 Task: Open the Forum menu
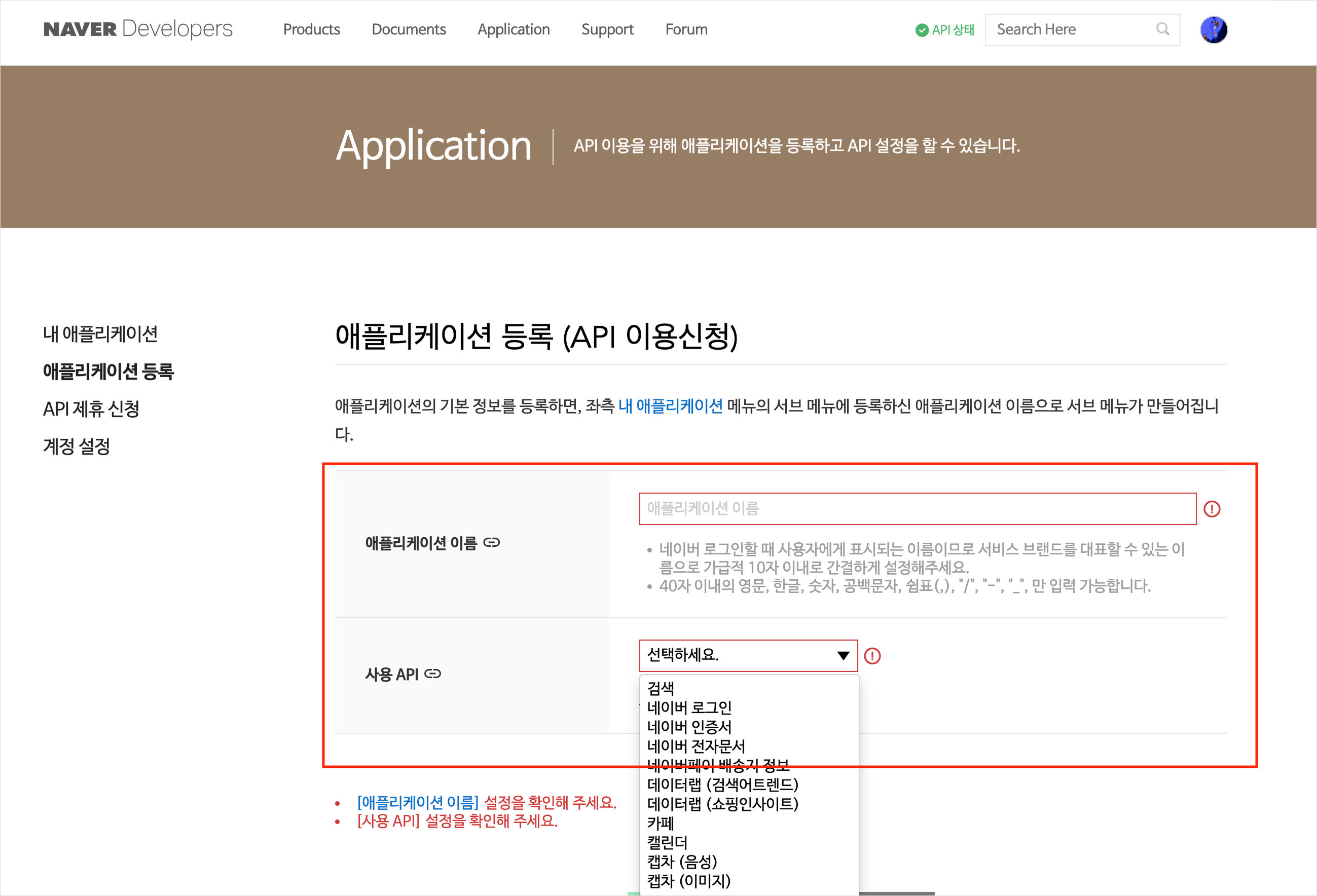(x=686, y=29)
